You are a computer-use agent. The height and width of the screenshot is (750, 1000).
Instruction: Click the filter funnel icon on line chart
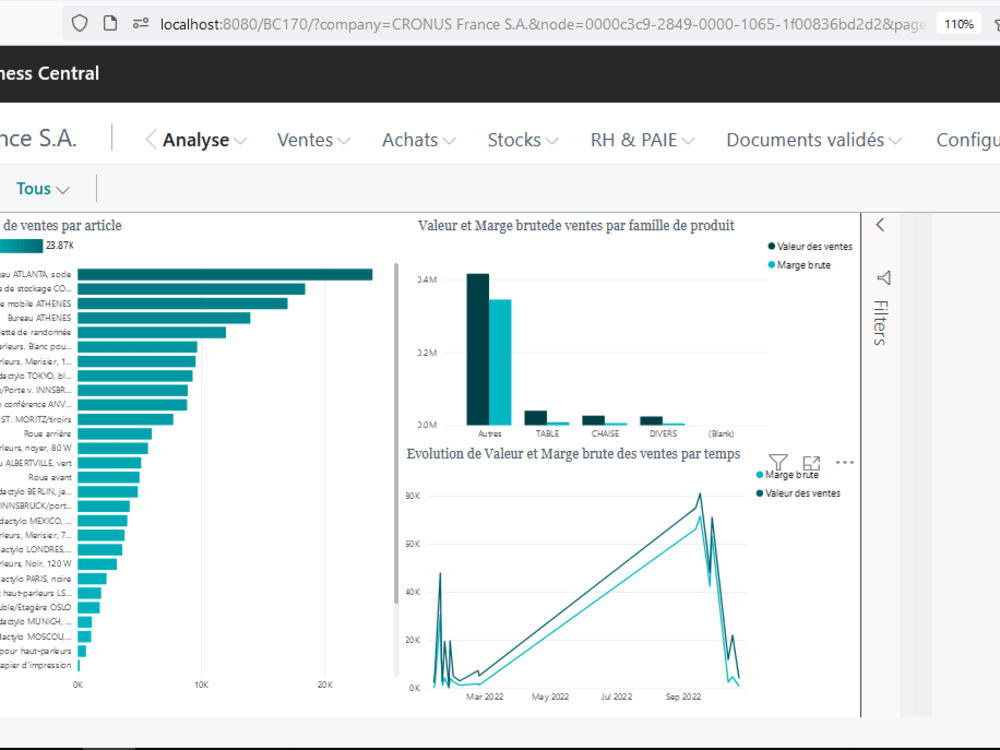(778, 461)
